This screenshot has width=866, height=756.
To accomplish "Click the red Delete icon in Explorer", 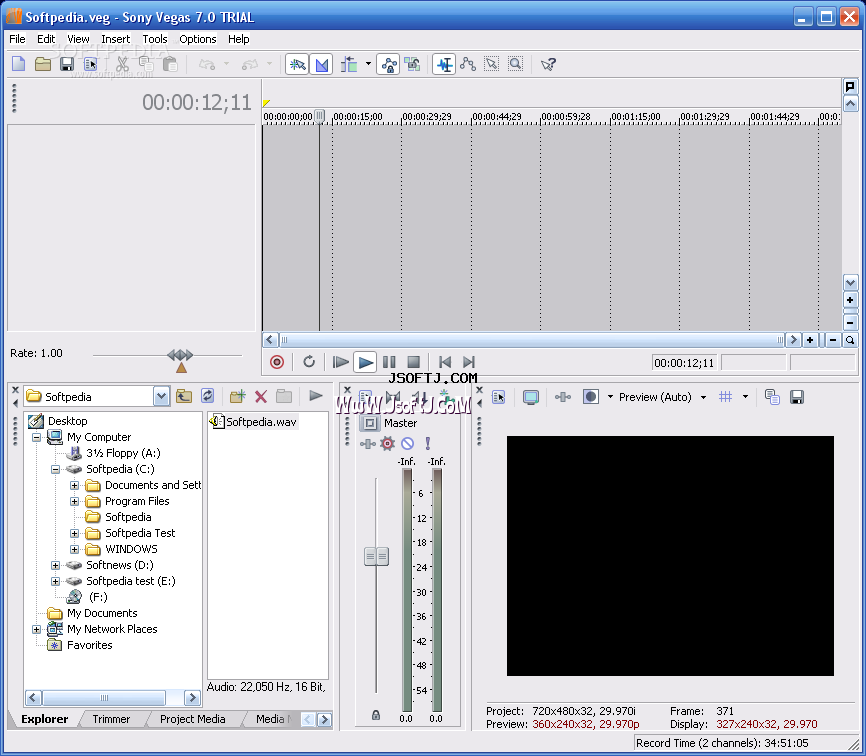I will [261, 396].
